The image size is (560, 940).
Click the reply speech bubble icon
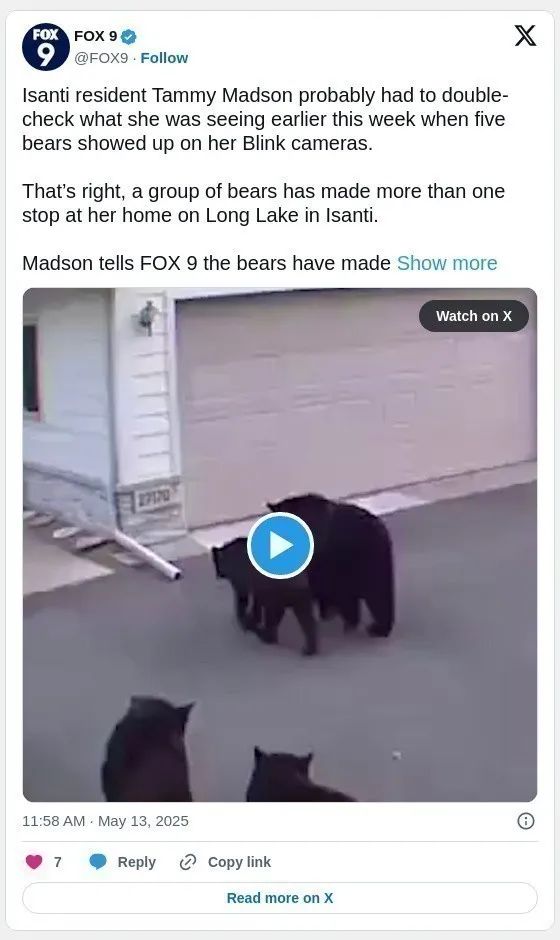click(98, 862)
